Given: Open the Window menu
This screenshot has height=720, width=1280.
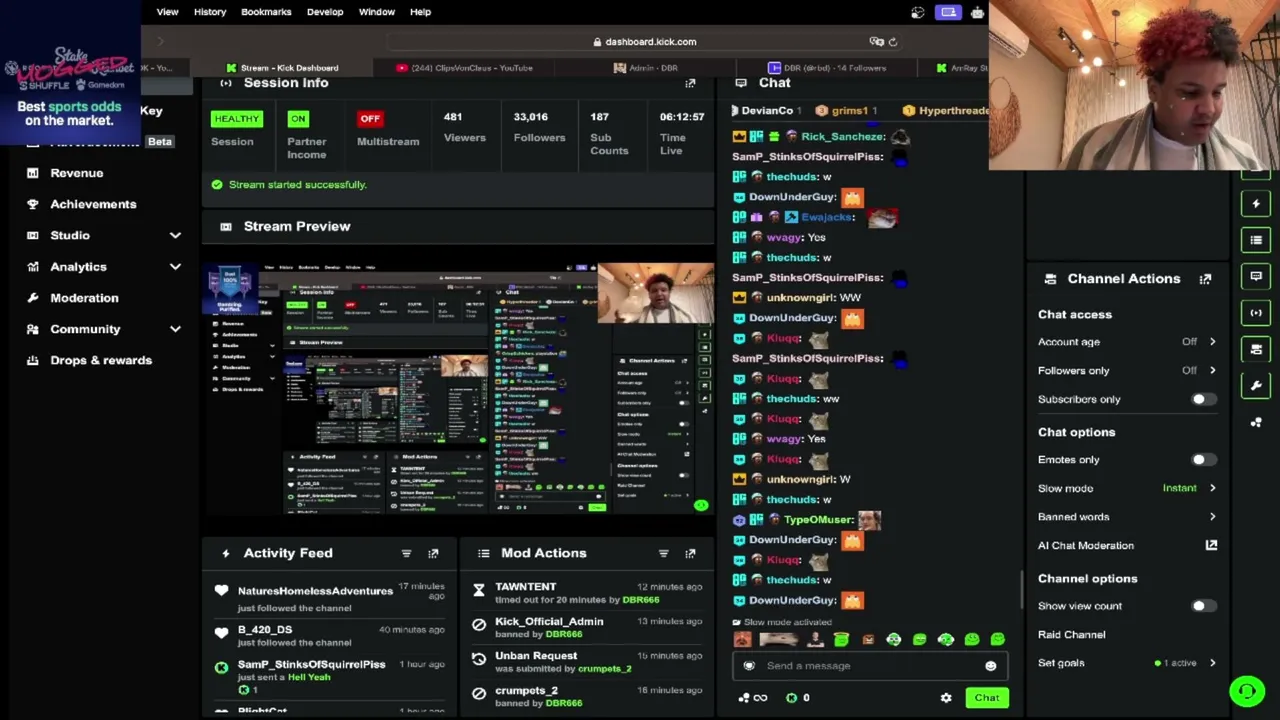Looking at the screenshot, I should (x=377, y=12).
